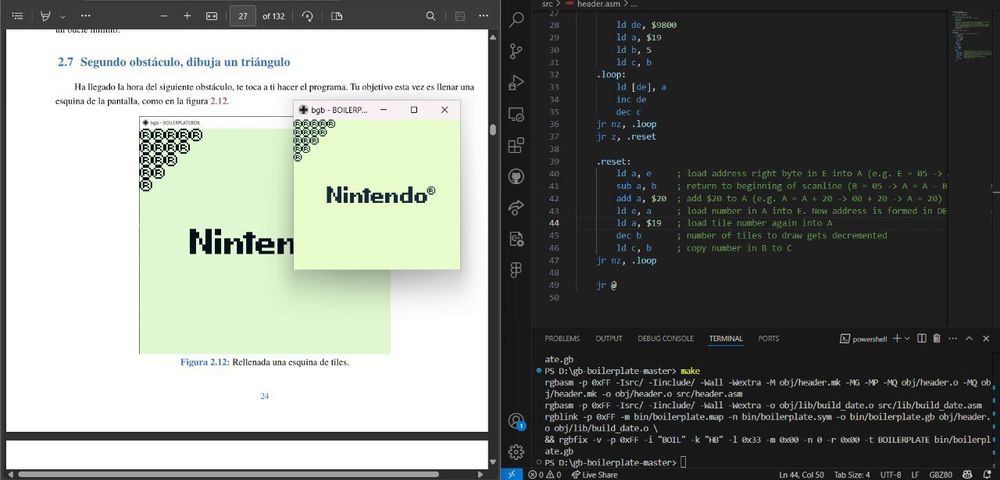Click Ln 44, Col 50 status item
Viewport: 1000px width, 480px height.
pyautogui.click(x=804, y=474)
